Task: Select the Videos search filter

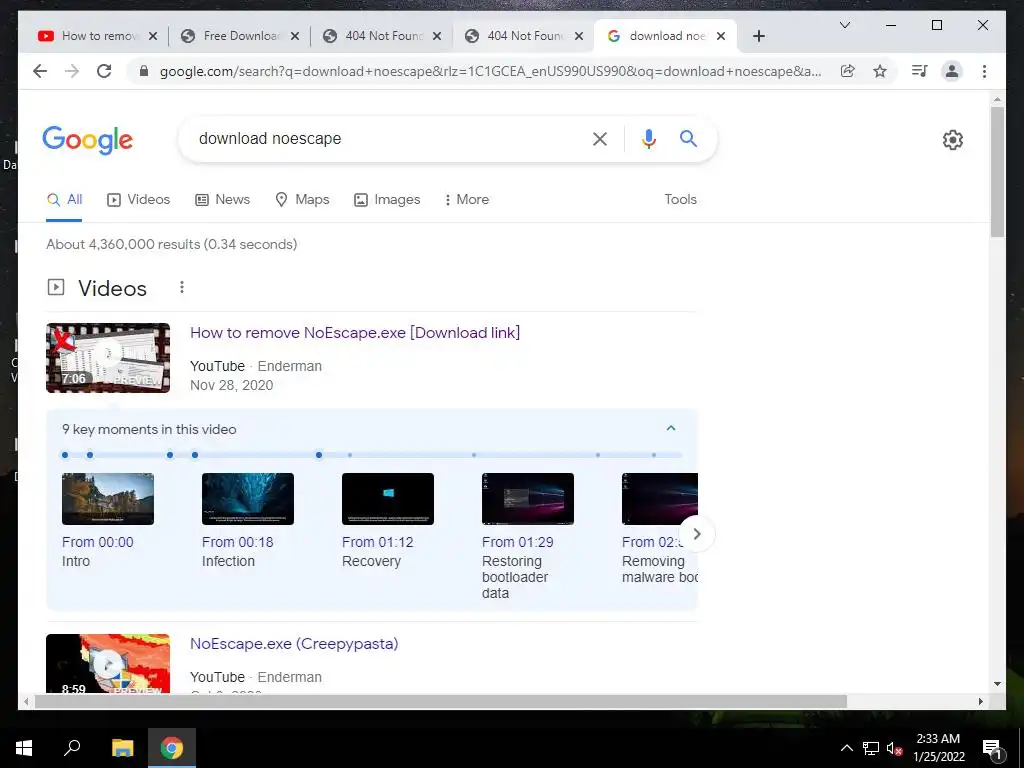Action: 138,200
